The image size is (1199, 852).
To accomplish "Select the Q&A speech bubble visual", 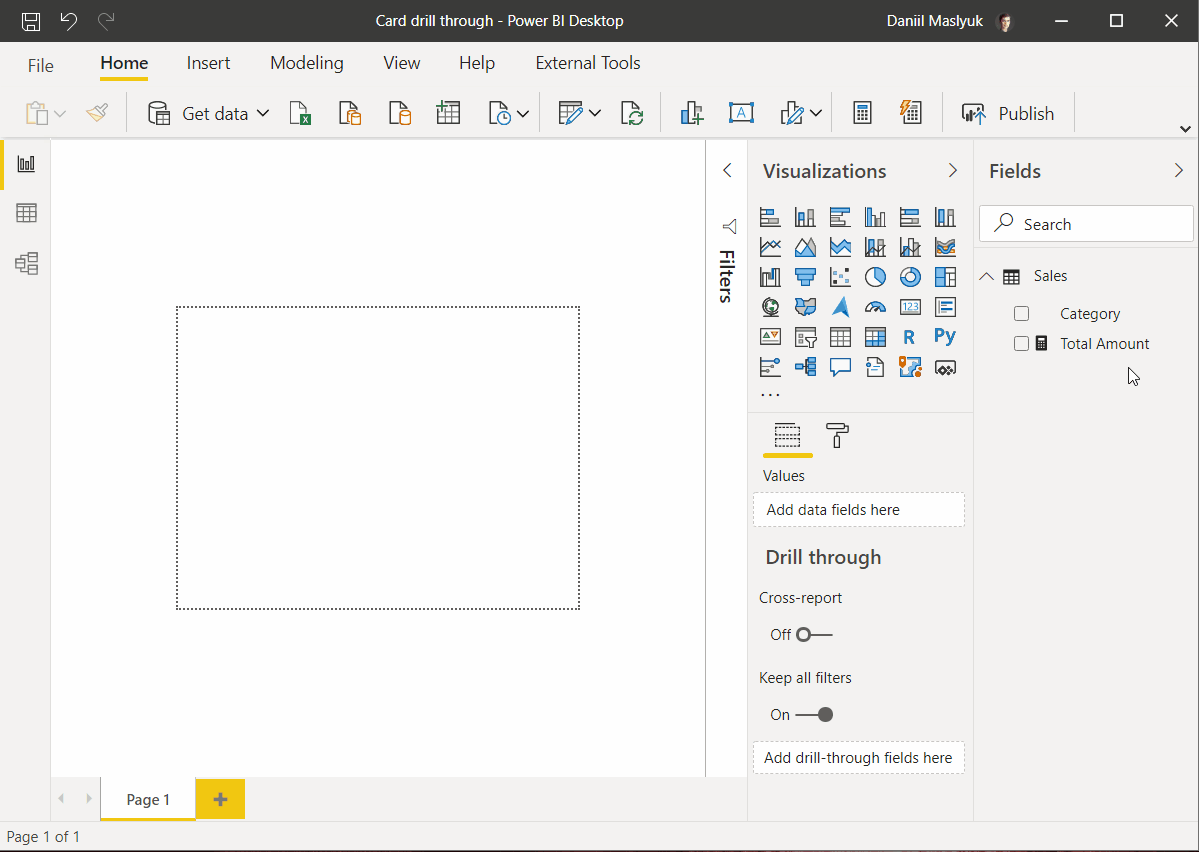I will click(x=840, y=367).
